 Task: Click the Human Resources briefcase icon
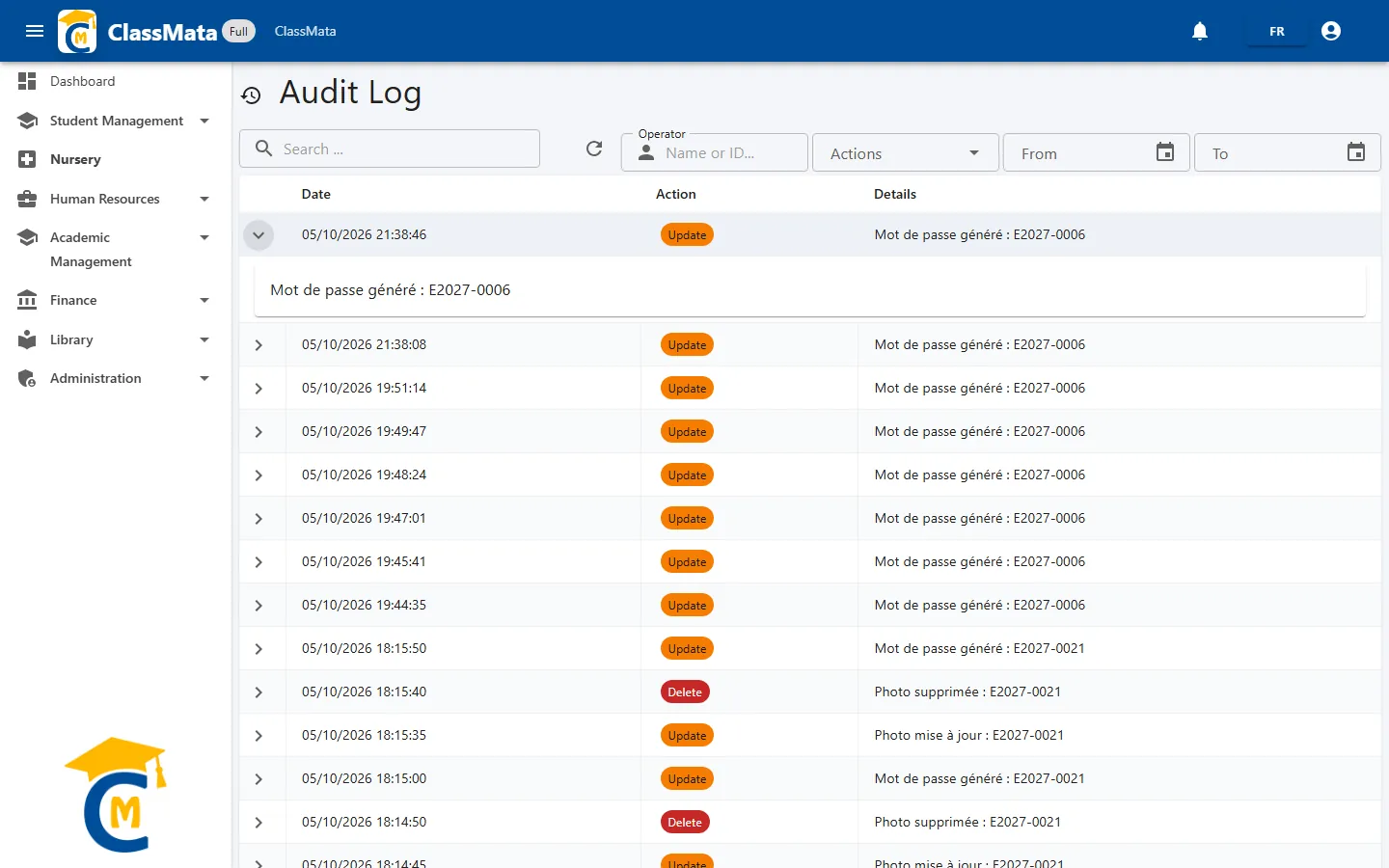27,199
